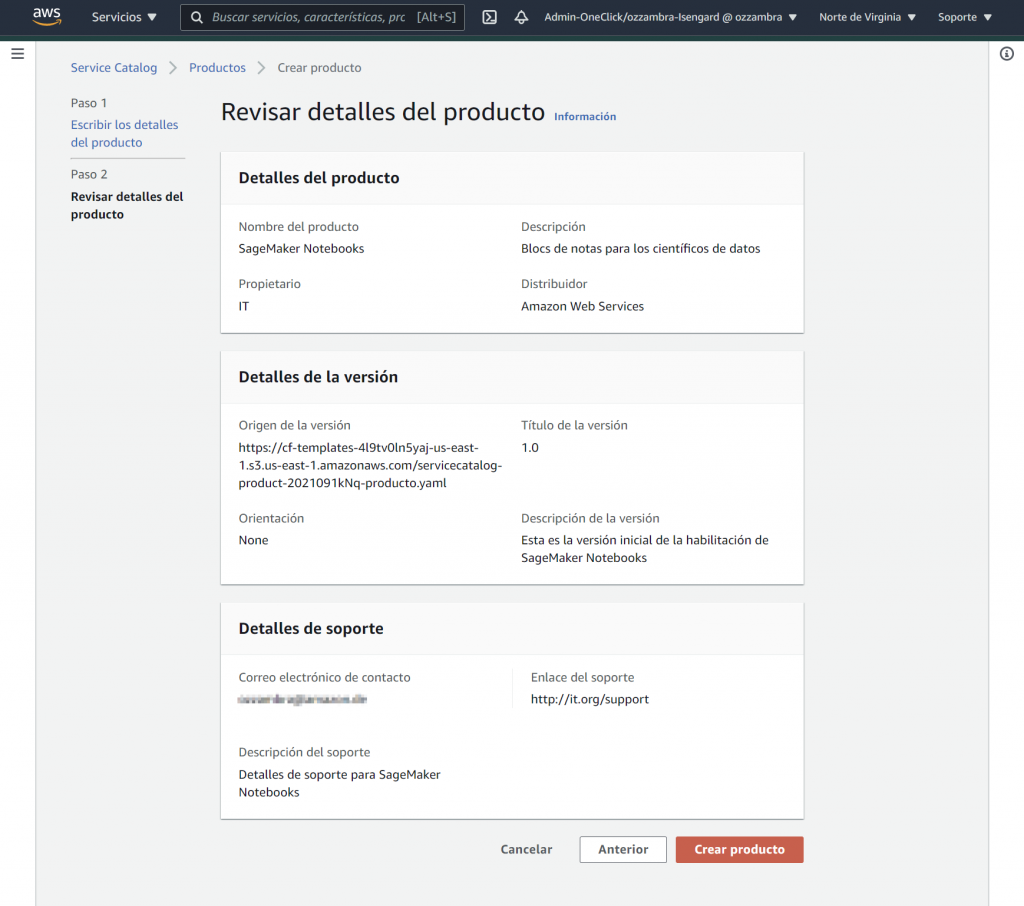Select the Orientación value None
The image size is (1024, 906).
tap(253, 540)
